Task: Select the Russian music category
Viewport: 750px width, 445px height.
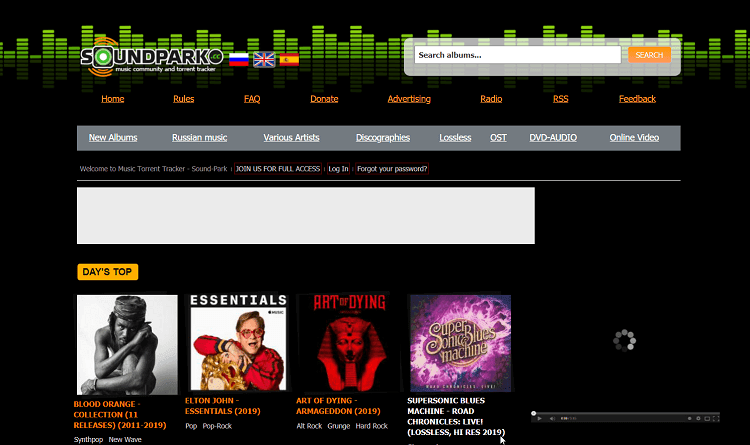Action: click(x=199, y=138)
